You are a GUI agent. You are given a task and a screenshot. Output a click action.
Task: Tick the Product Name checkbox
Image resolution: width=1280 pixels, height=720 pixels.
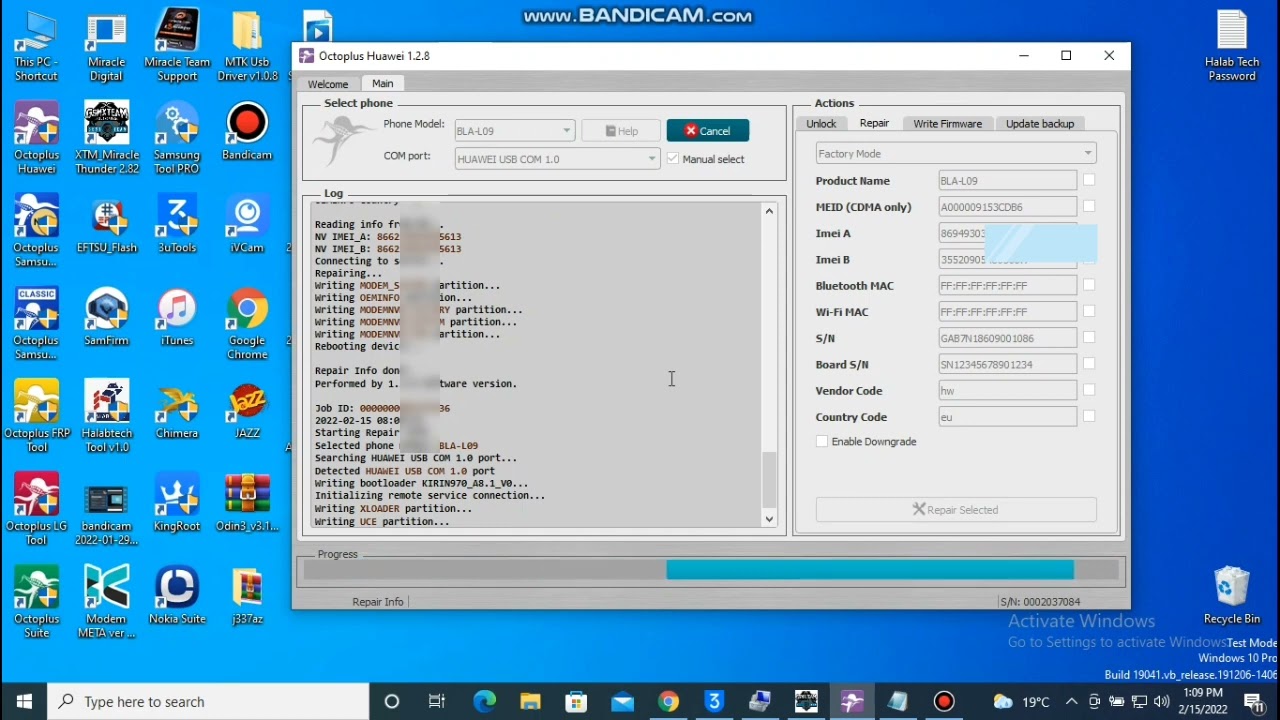[1089, 180]
